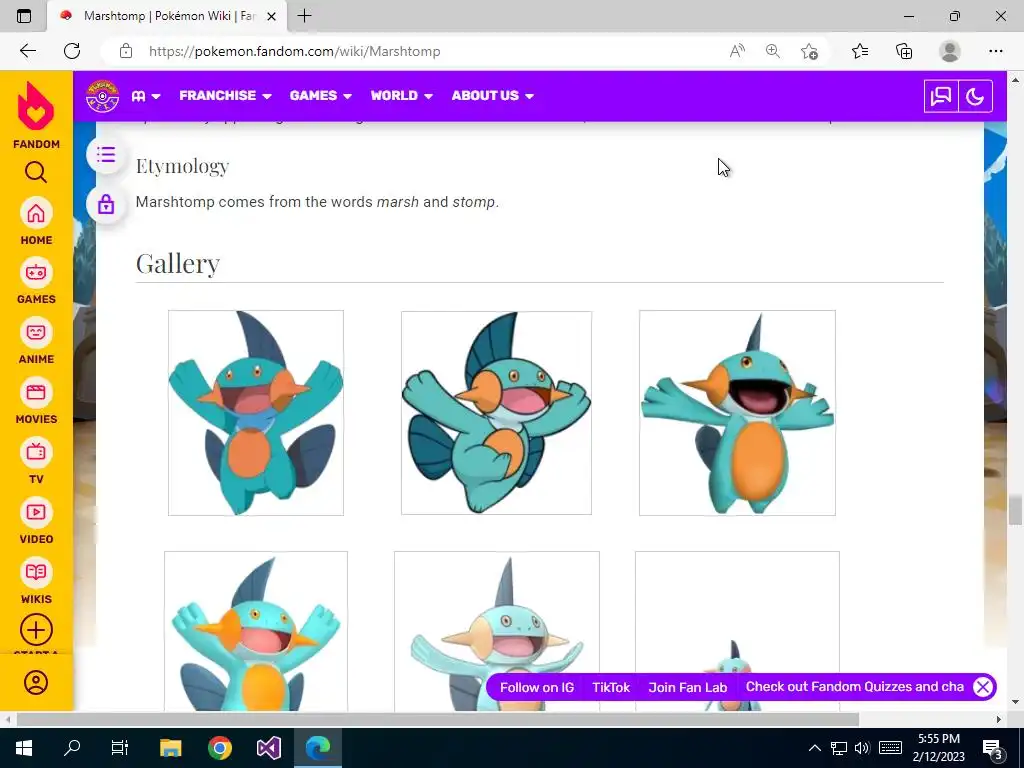Toggle dark mode with moon icon
The width and height of the screenshot is (1024, 768).
pos(975,97)
